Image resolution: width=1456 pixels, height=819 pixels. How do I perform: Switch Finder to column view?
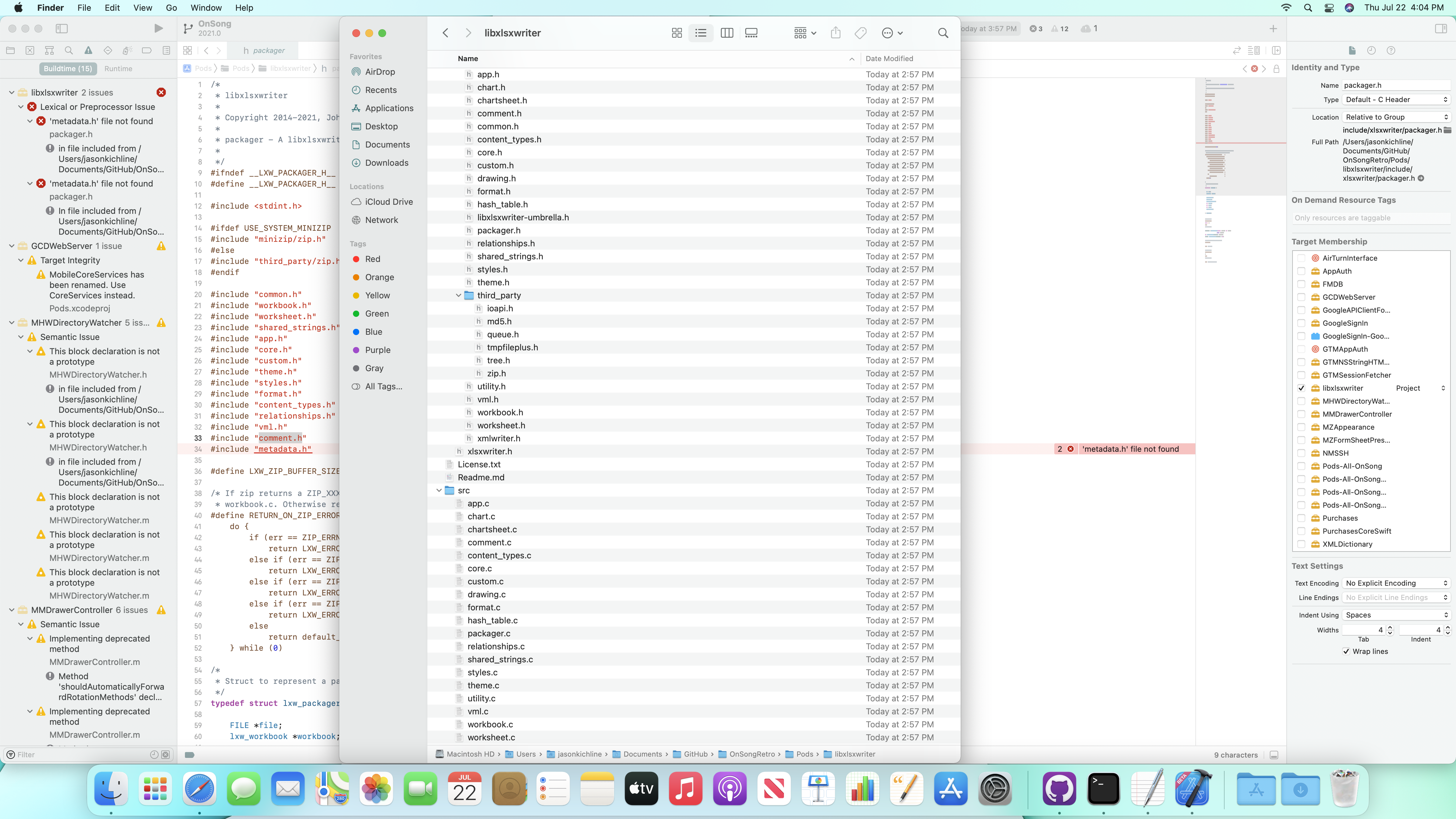[727, 33]
